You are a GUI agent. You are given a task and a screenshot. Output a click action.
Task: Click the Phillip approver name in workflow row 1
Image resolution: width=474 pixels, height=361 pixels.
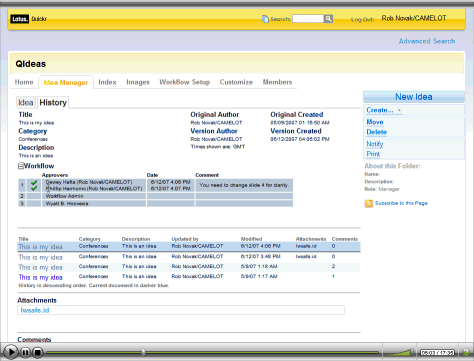(94, 188)
